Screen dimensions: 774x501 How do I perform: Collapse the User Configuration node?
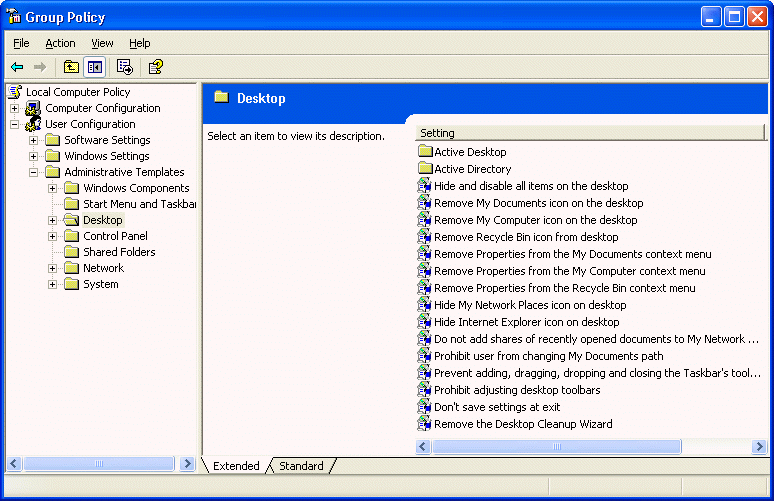14,124
